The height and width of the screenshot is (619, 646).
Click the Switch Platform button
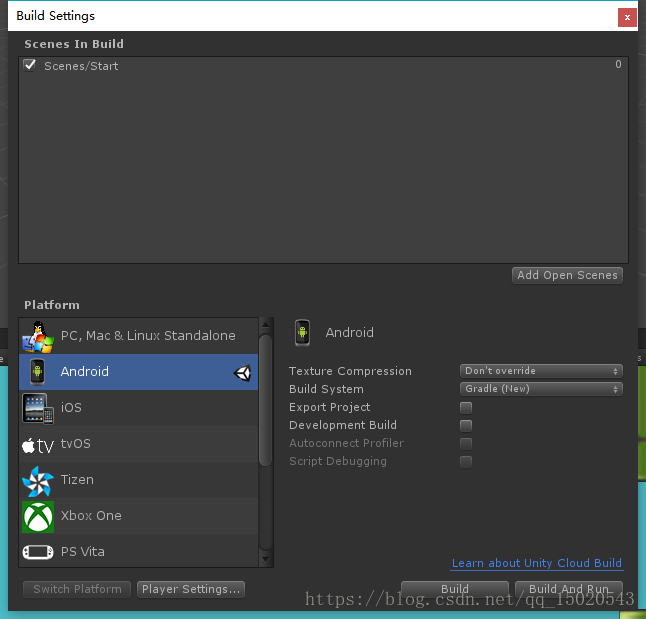coord(77,589)
